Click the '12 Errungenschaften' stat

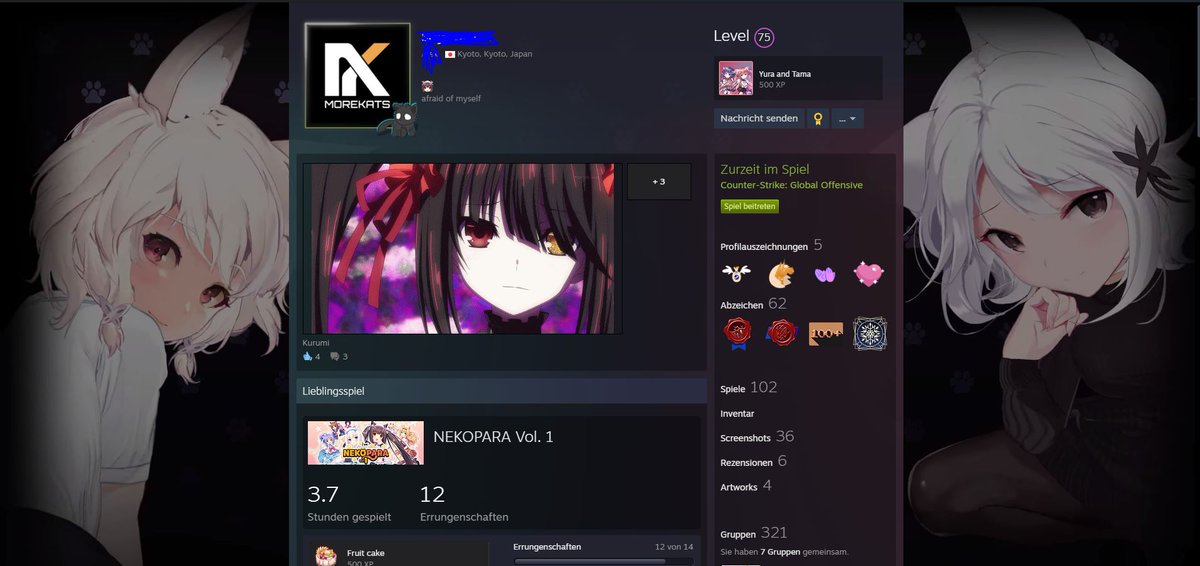tap(464, 504)
